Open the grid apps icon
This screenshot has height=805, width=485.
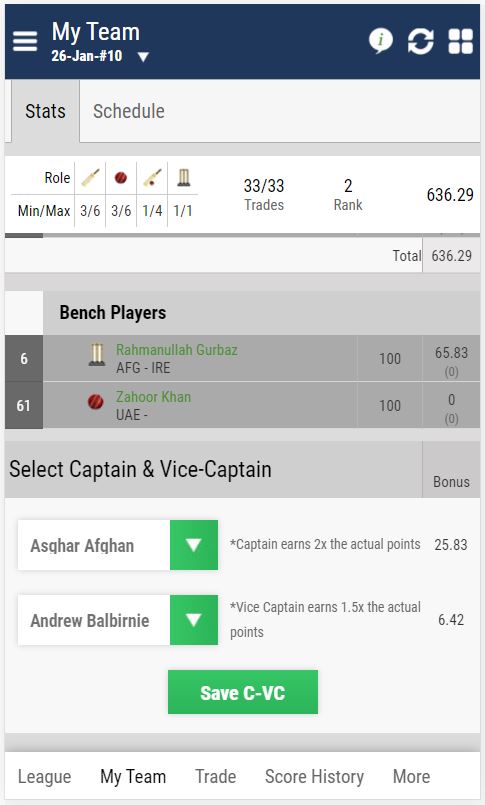coord(460,41)
